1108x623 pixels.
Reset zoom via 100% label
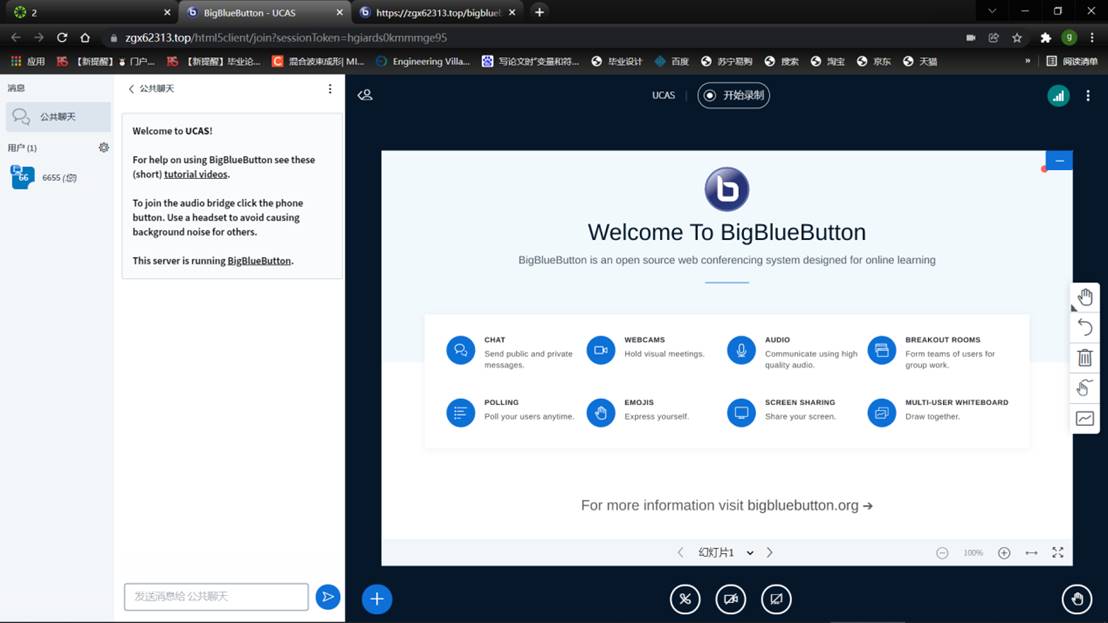(x=973, y=553)
